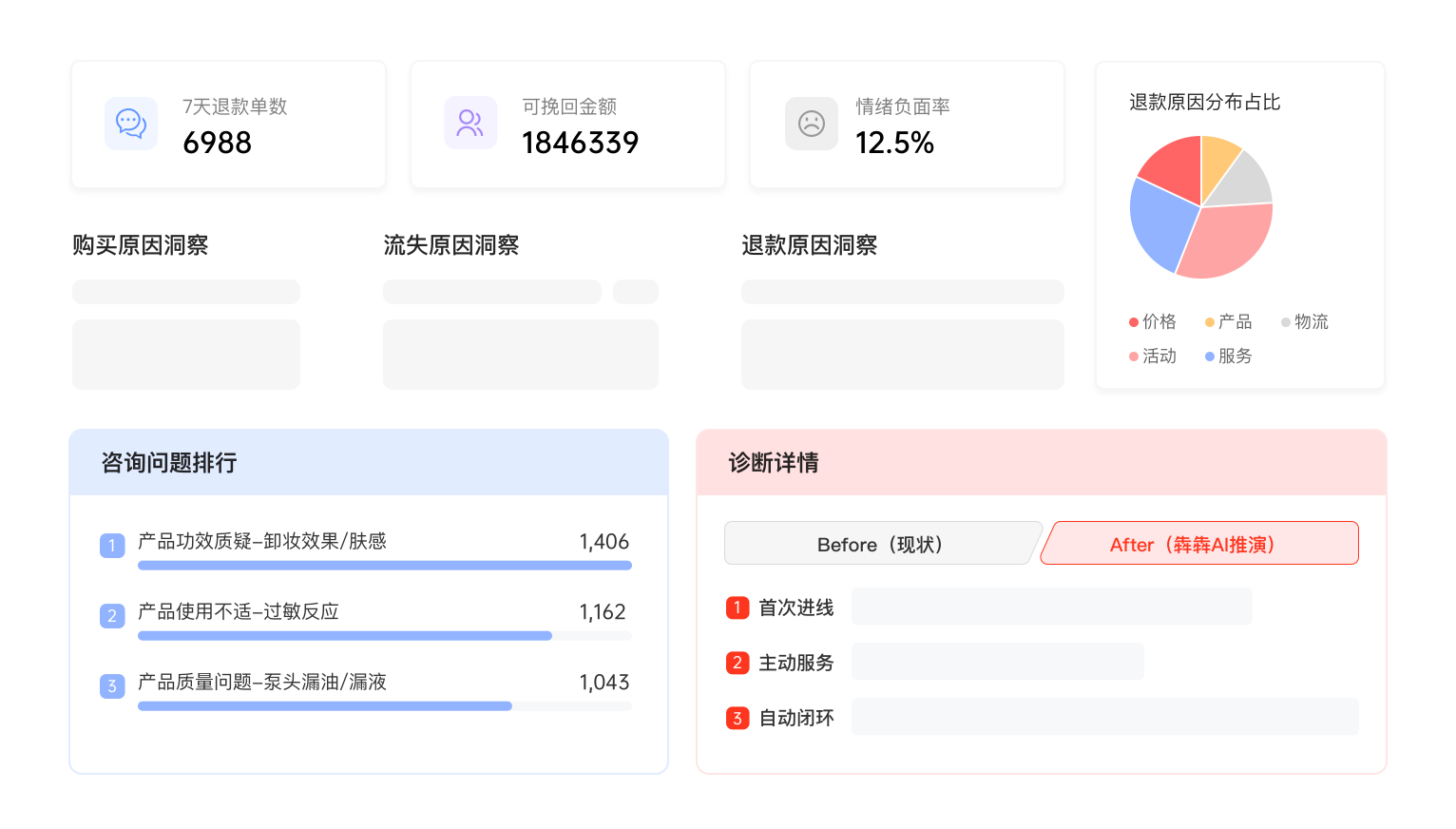
Task: Click the red number 2 badge beside 主动服务
Action: tap(738, 663)
